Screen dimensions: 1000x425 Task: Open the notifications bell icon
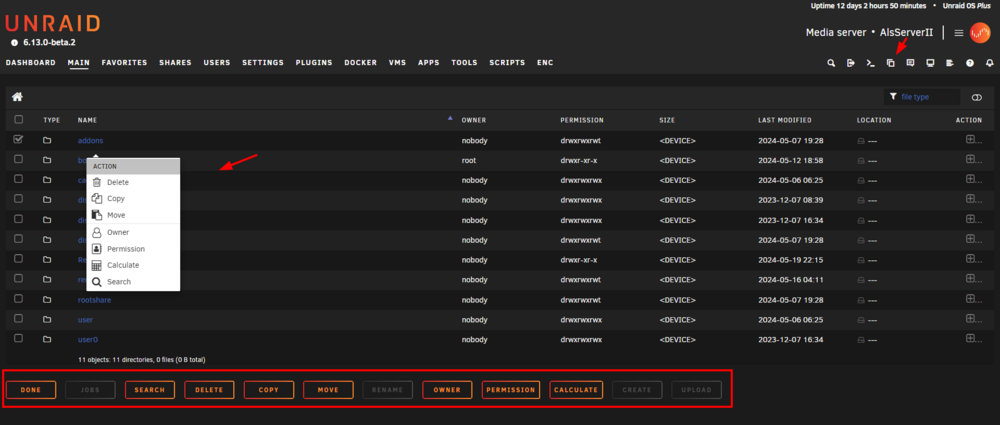tap(990, 63)
